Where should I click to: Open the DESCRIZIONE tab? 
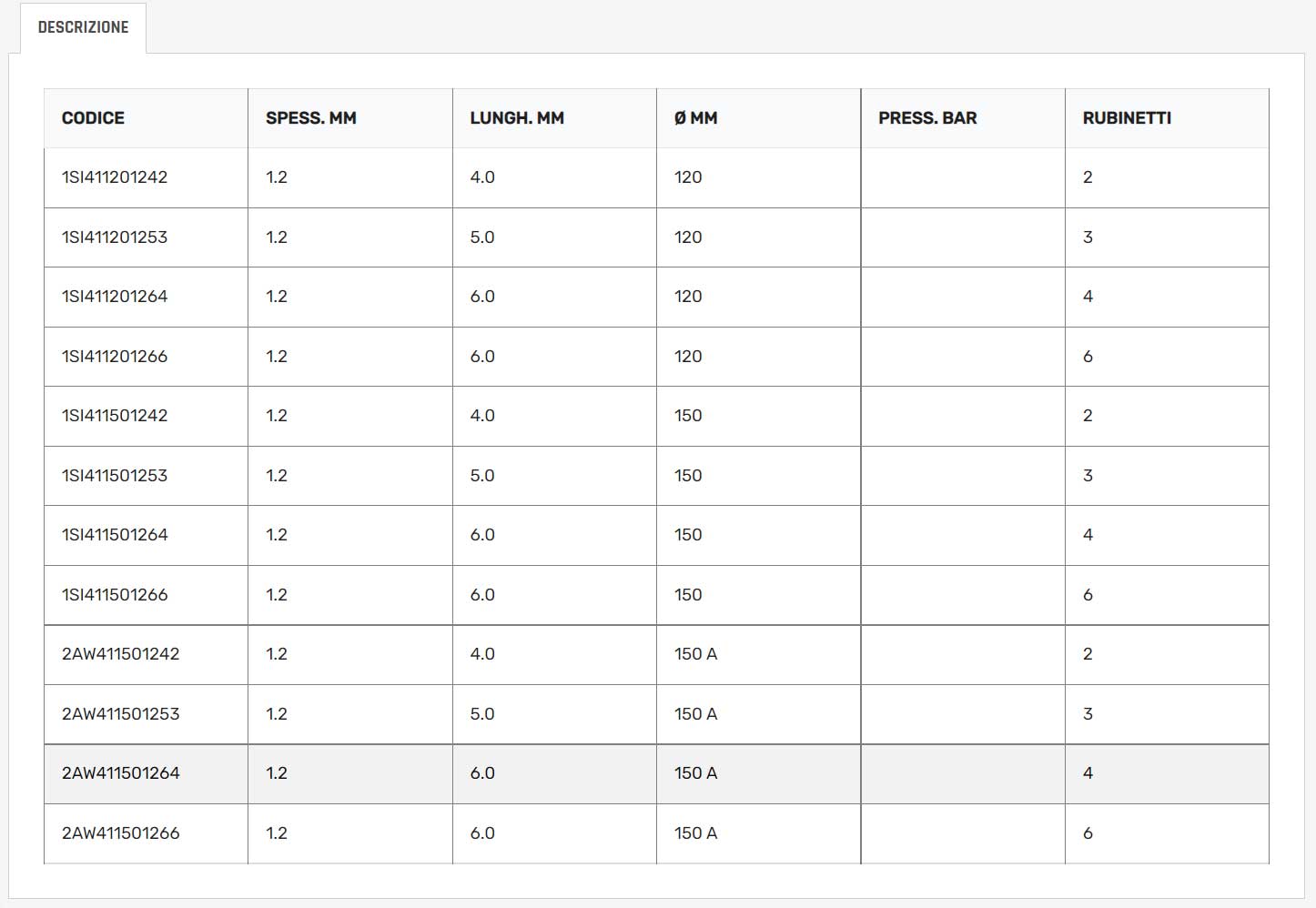[x=83, y=27]
